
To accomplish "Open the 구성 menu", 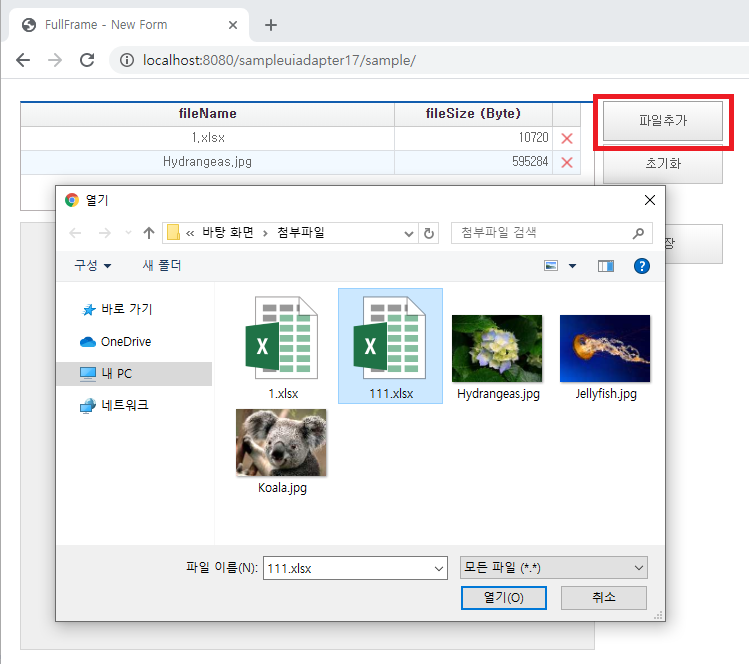I will 92,266.
